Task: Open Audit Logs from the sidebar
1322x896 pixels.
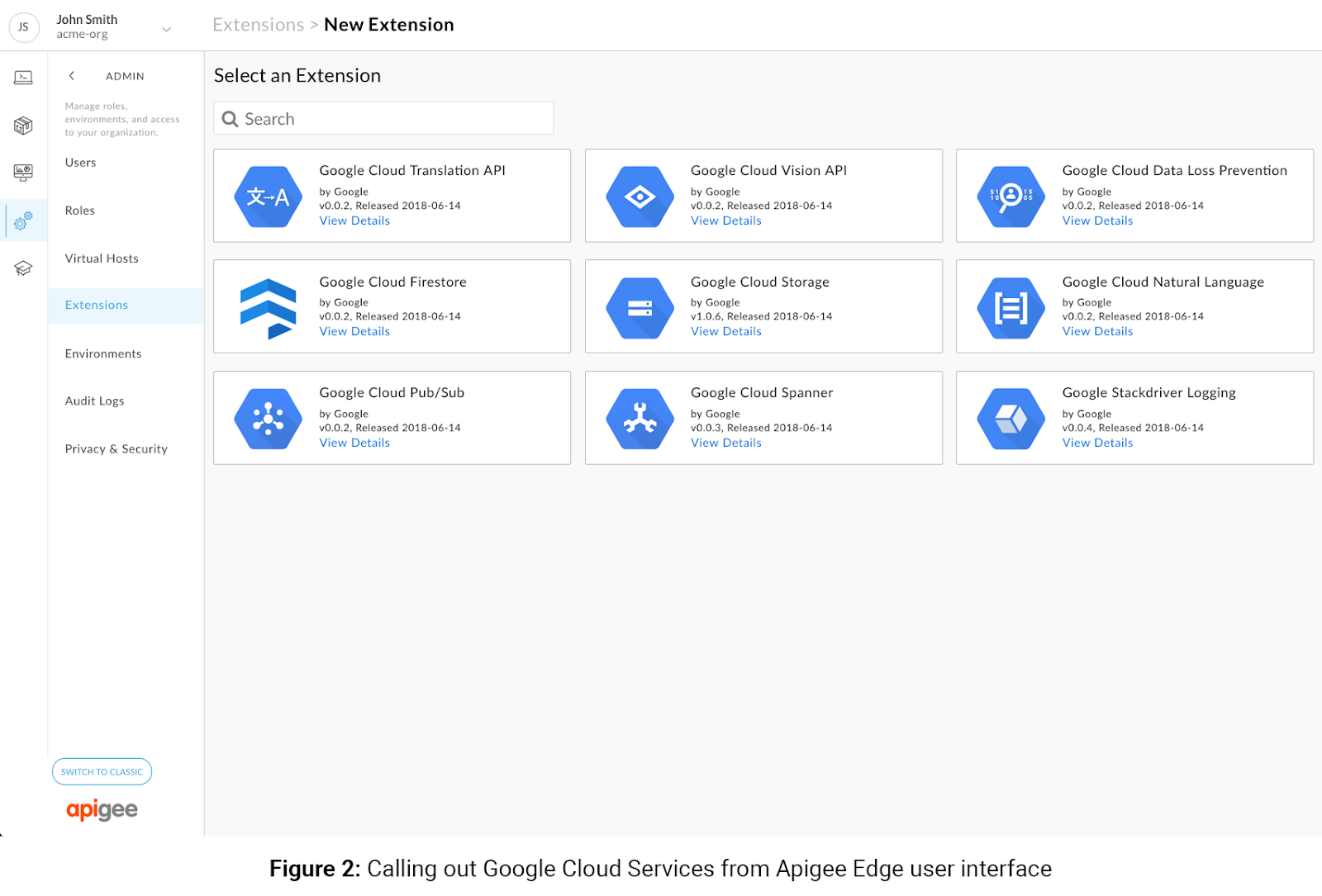Action: (x=94, y=401)
